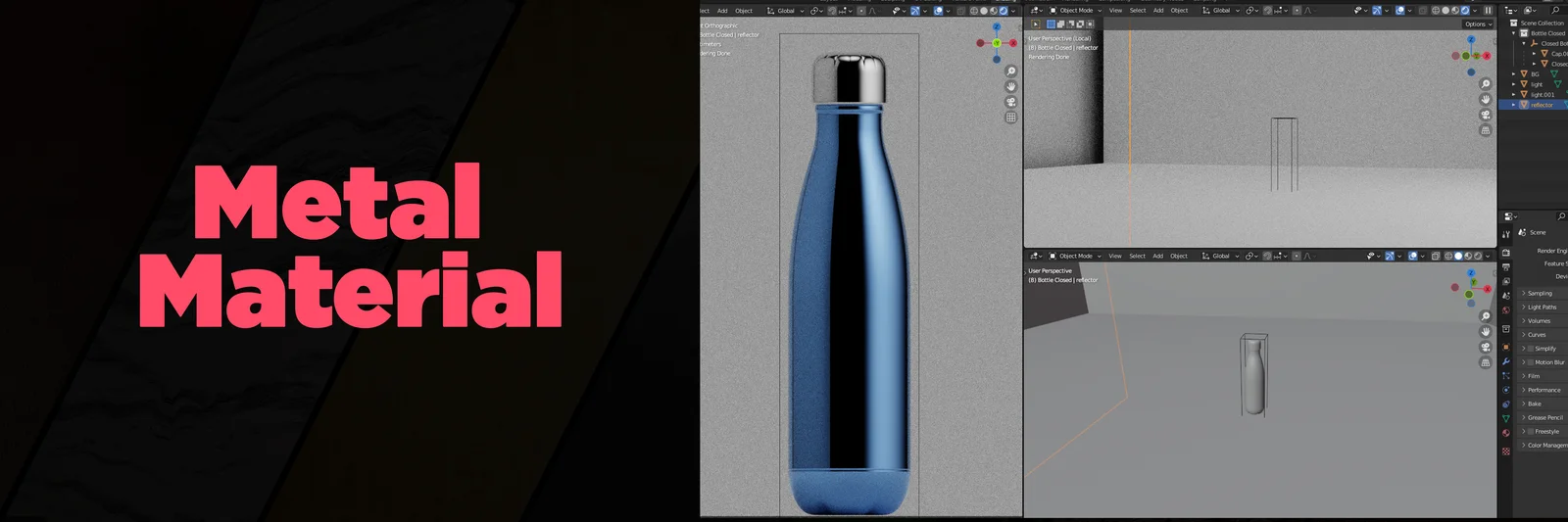
Task: Tick the Motion Blur checkbox
Action: 1531,362
